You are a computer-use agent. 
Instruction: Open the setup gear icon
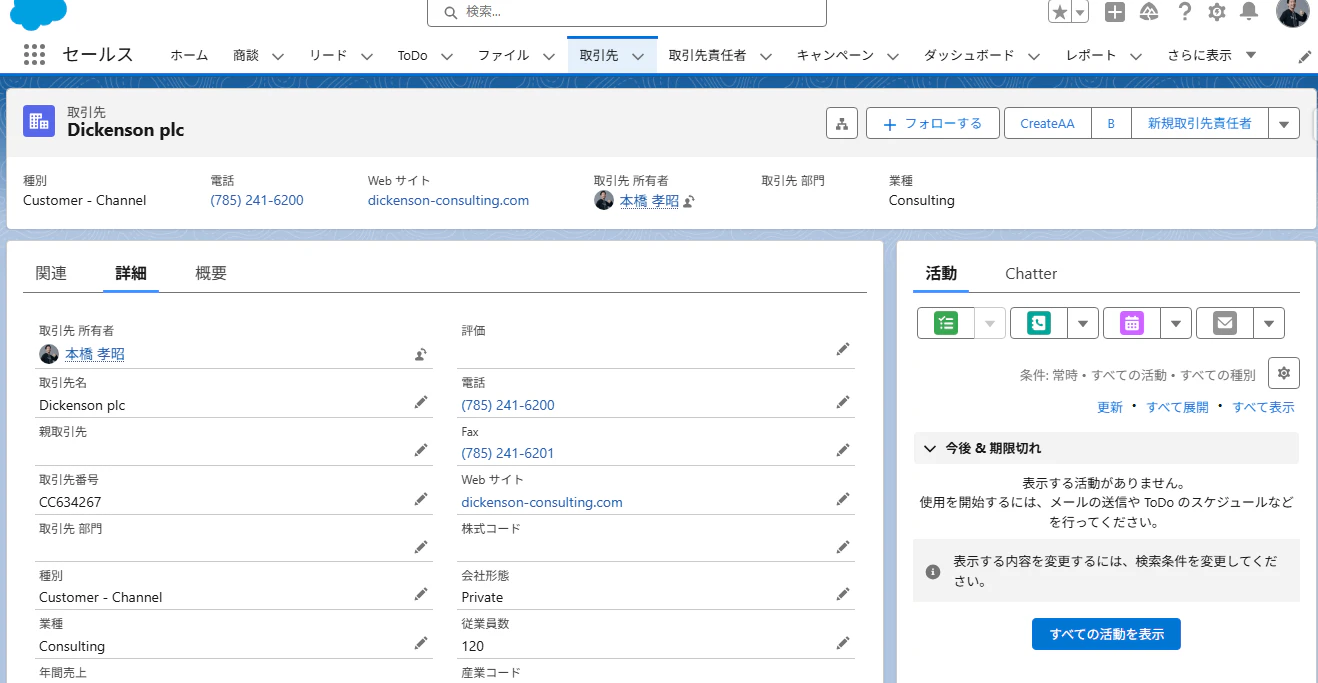point(1217,12)
